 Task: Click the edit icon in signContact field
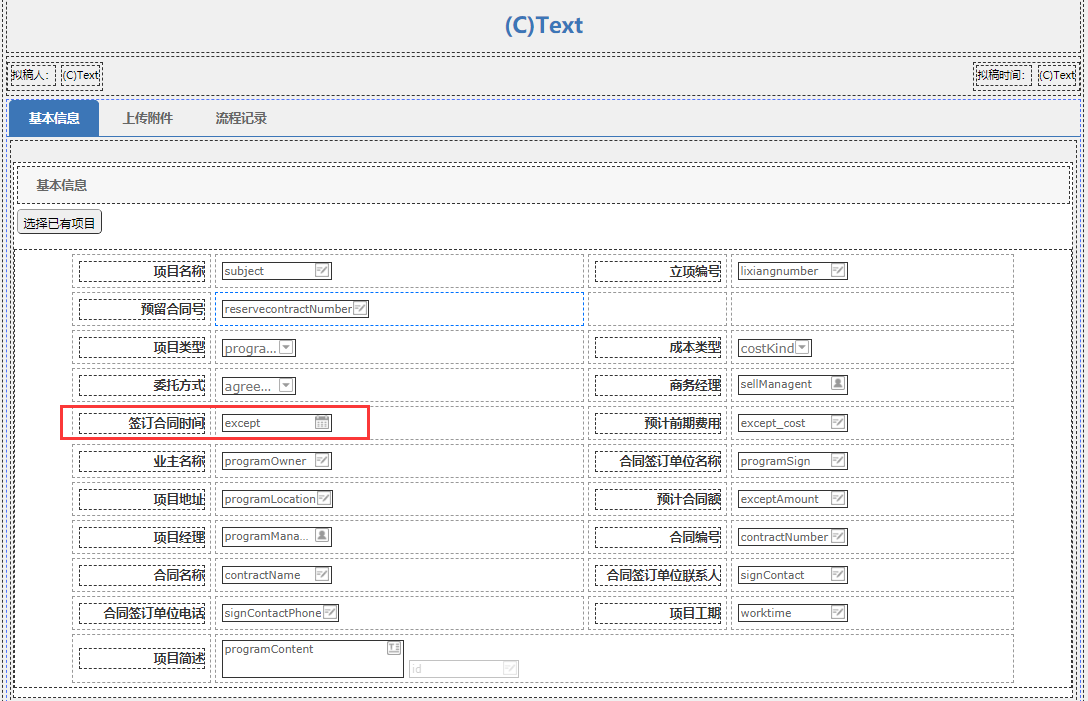tap(838, 575)
